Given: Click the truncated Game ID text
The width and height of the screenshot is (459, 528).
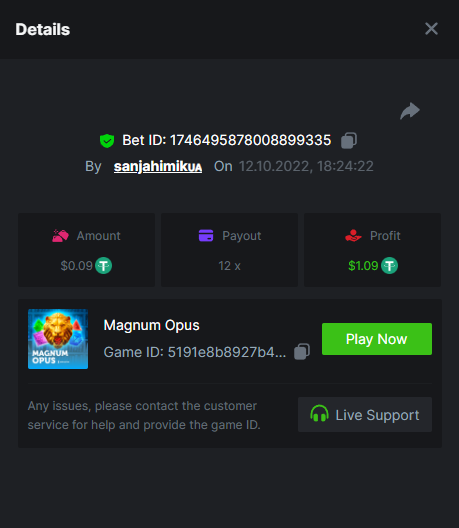Looking at the screenshot, I should pos(195,352).
